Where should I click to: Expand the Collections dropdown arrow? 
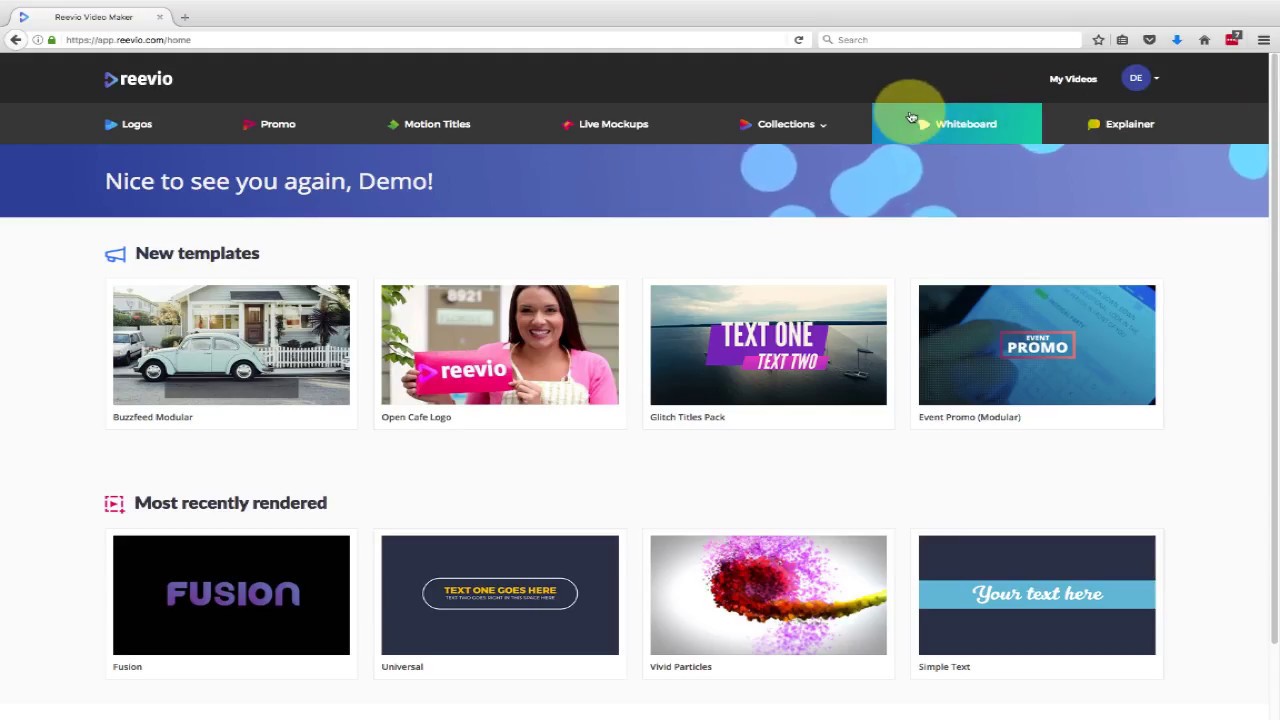click(823, 125)
